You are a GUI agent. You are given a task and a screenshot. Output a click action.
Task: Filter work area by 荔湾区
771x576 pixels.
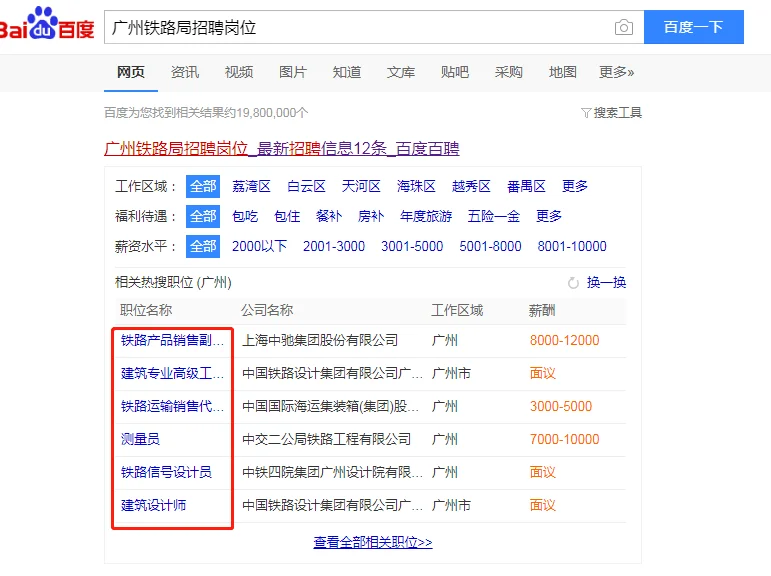(251, 186)
